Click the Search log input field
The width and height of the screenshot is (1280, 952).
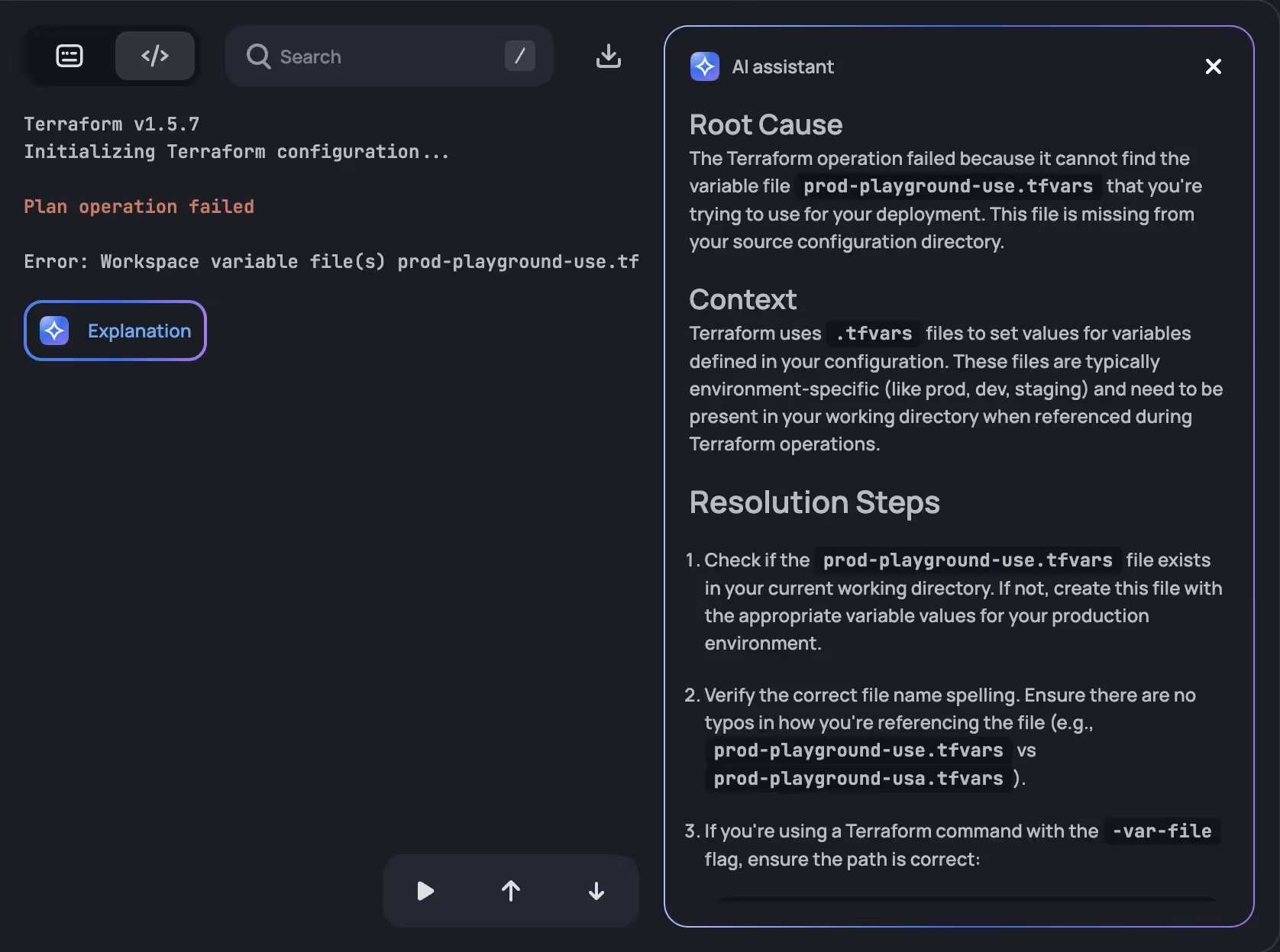(382, 56)
